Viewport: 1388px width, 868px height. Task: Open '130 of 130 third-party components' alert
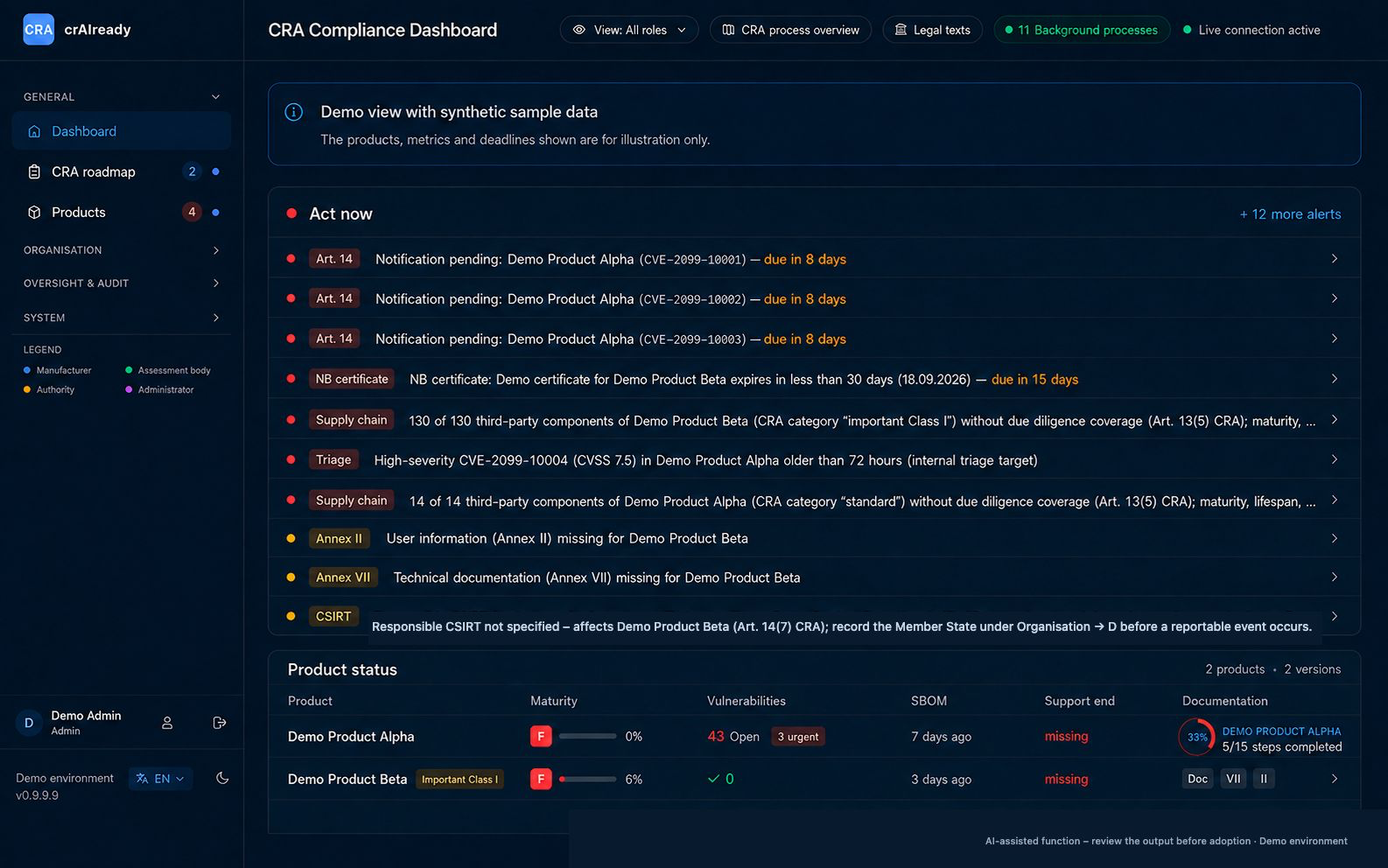point(814,420)
